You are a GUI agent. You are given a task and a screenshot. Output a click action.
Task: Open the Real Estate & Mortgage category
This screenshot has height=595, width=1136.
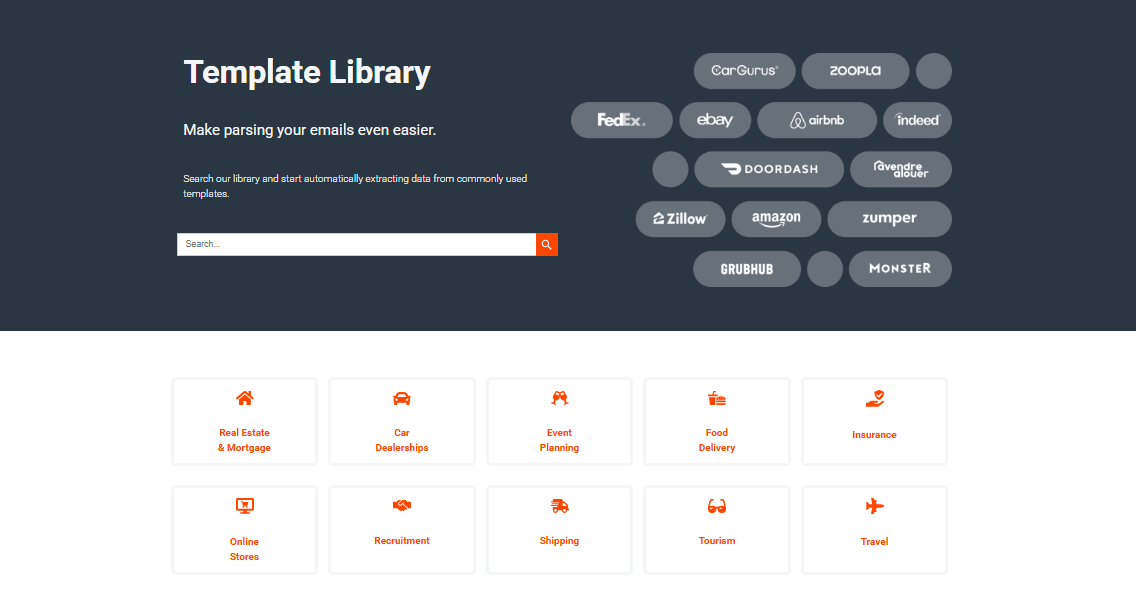pos(244,440)
